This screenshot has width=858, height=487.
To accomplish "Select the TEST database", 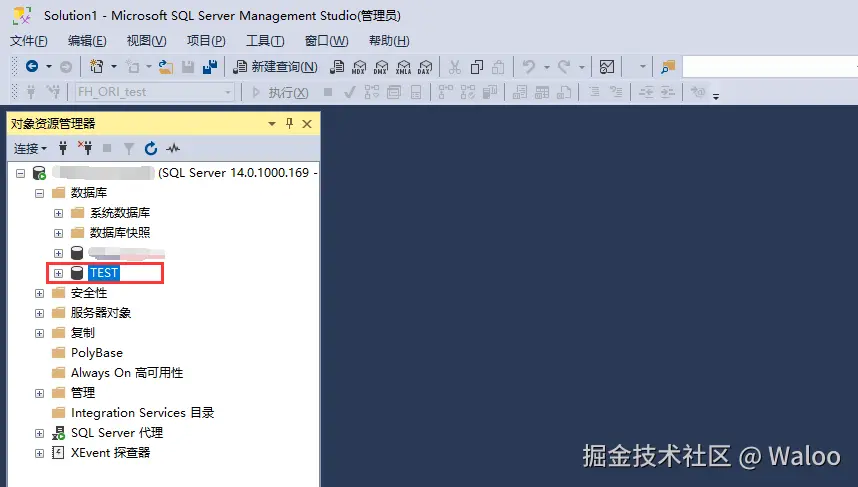I will pyautogui.click(x=104, y=273).
